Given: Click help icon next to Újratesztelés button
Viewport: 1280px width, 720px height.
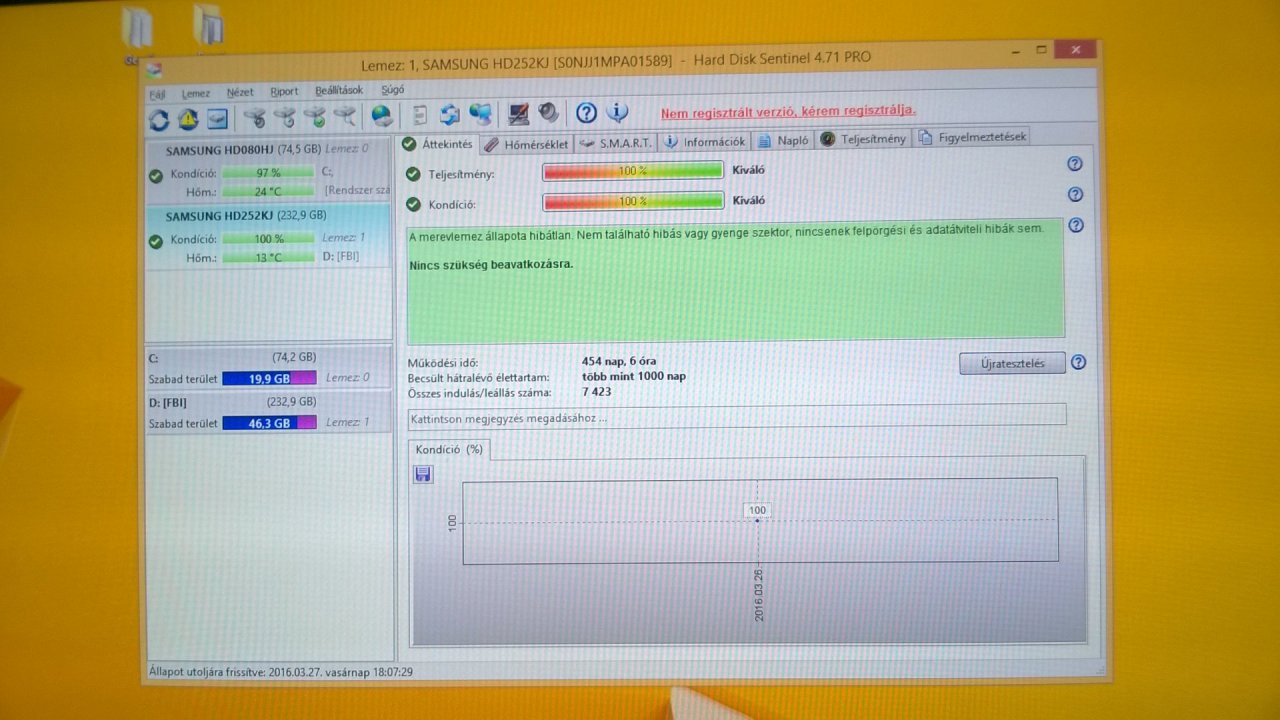Looking at the screenshot, I should (1078, 363).
